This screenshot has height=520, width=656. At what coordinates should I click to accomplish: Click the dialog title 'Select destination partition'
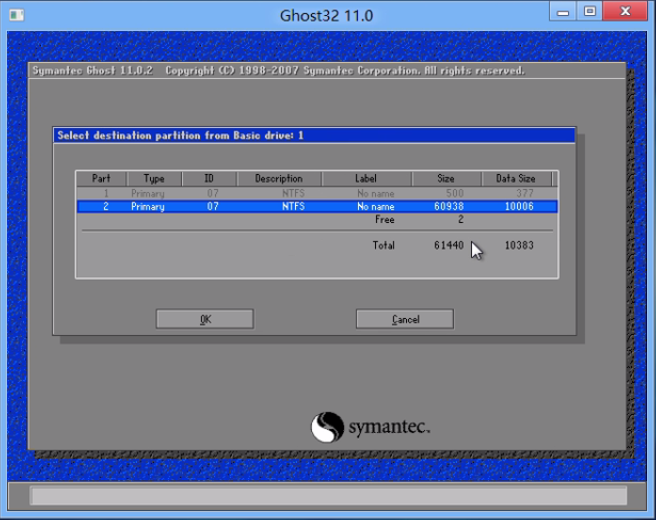[180, 136]
